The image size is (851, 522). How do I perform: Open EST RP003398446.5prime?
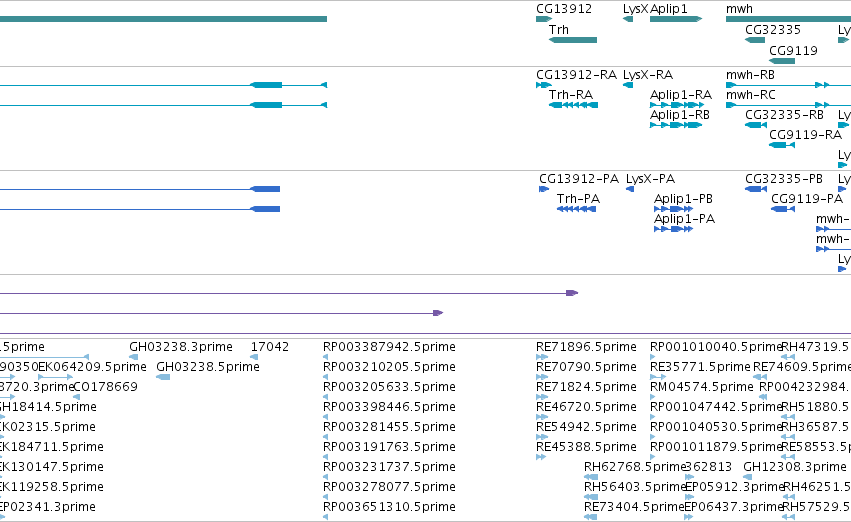tap(389, 407)
